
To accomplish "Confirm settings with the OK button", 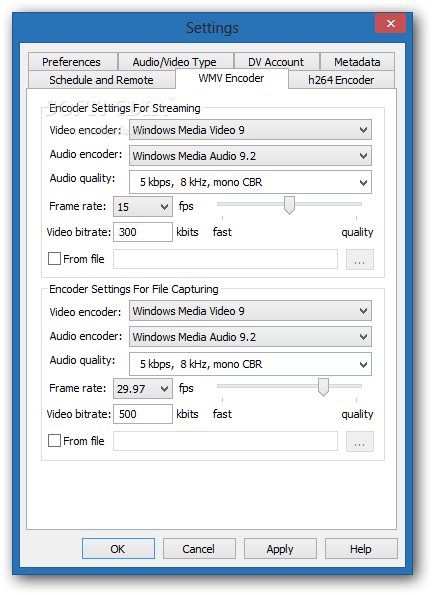I will point(118,549).
